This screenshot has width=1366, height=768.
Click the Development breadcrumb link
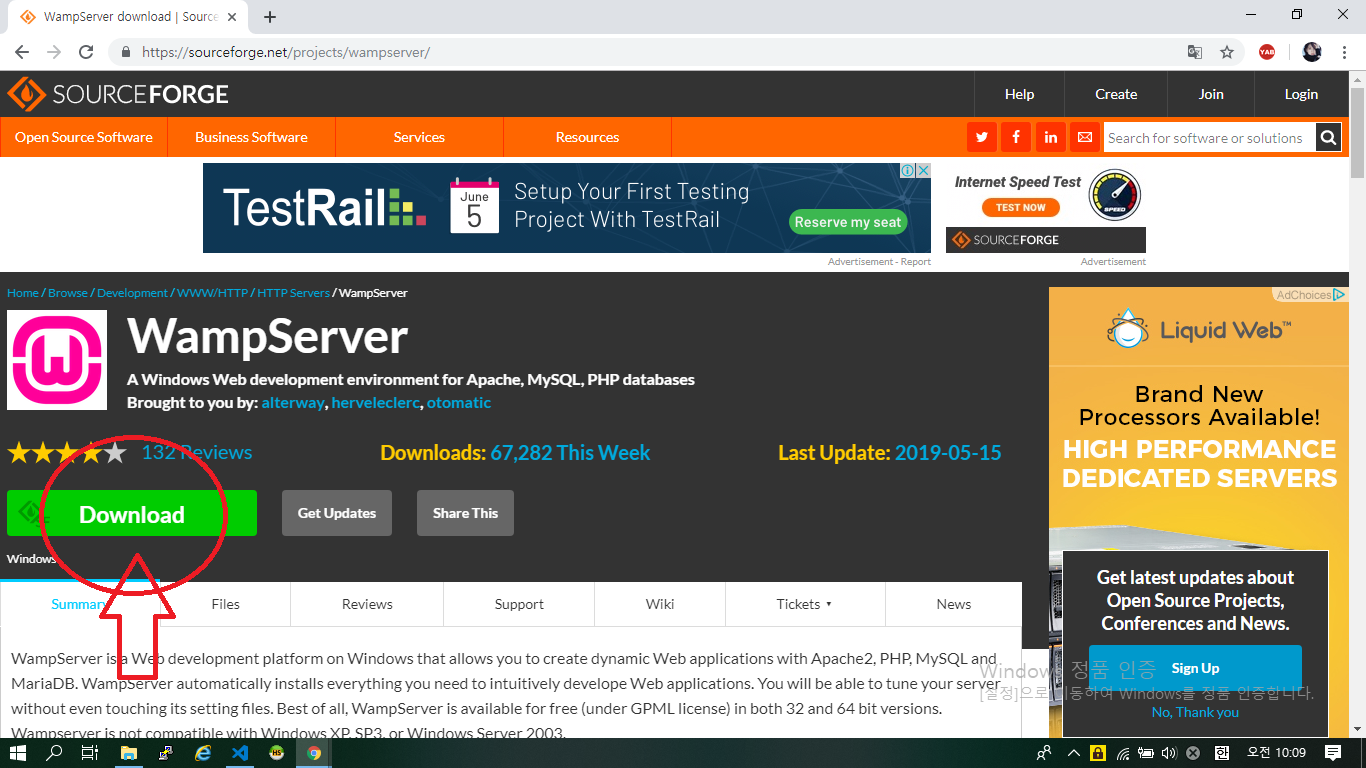tap(132, 293)
